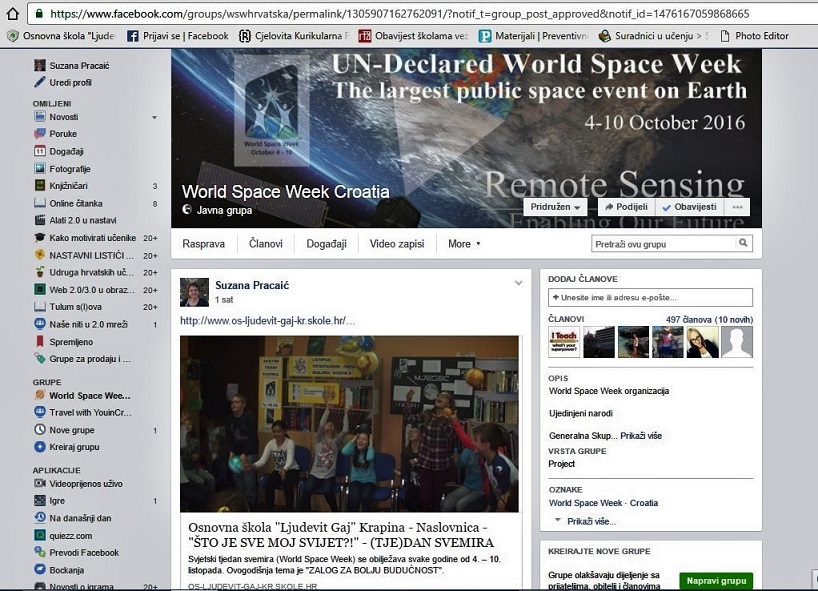Click the search magnifier in group search
The image size is (818, 591).
tap(743, 243)
